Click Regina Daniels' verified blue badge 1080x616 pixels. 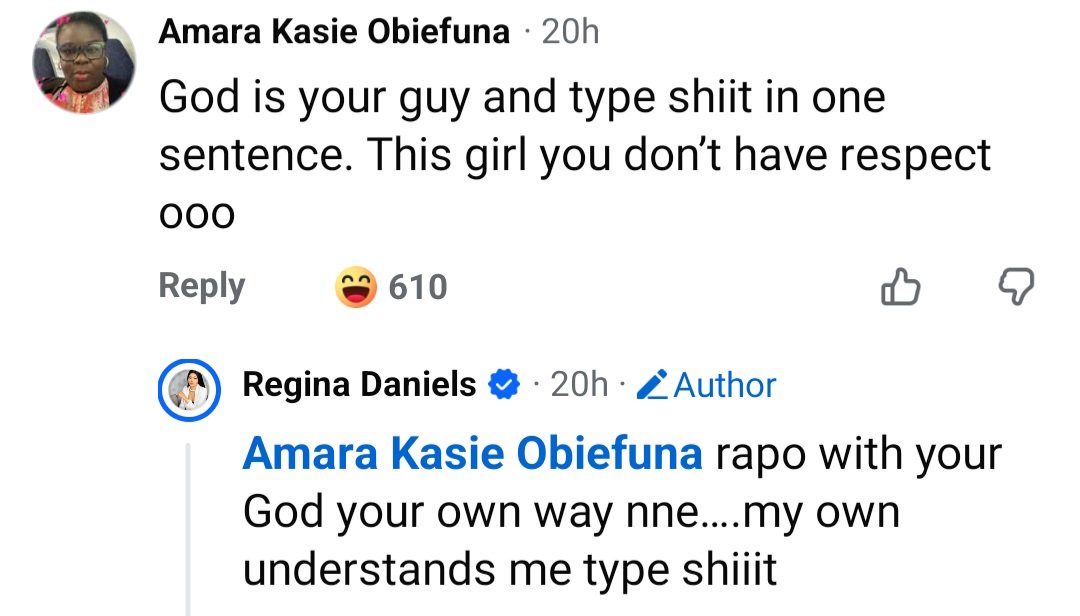[x=504, y=384]
